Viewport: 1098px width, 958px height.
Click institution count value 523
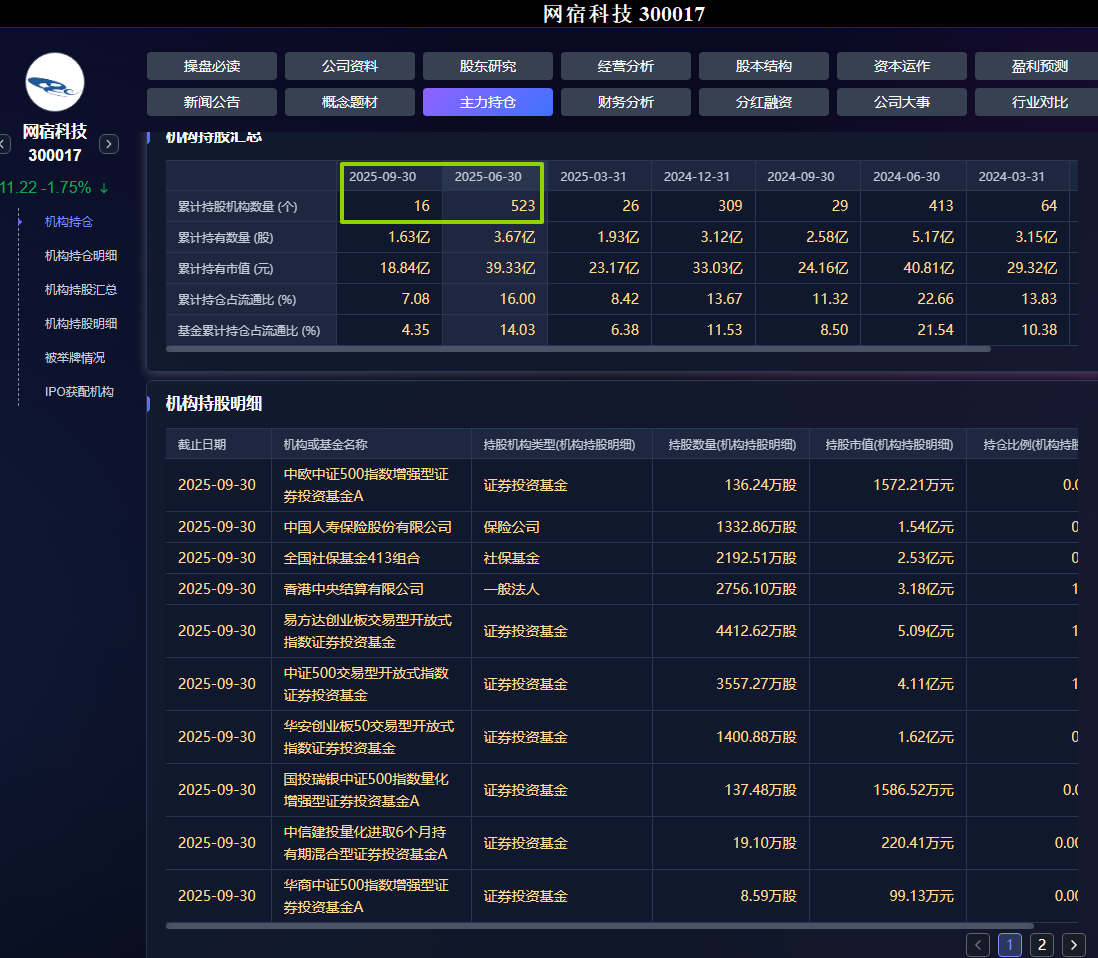(x=522, y=206)
